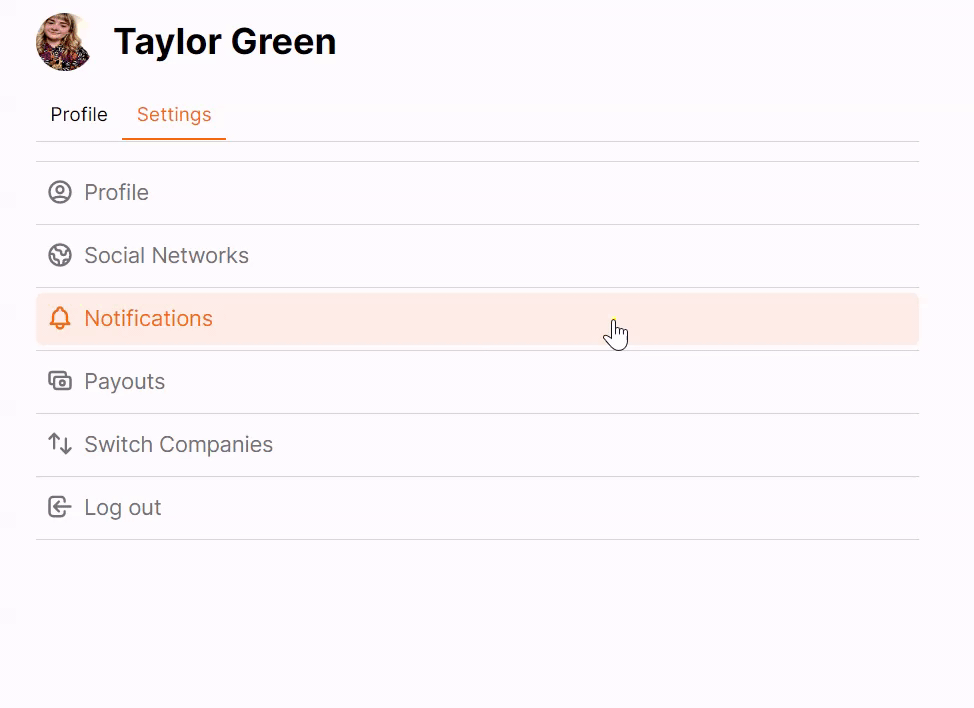Open the Payouts section
Viewport: 974px width, 708px height.
tap(125, 381)
